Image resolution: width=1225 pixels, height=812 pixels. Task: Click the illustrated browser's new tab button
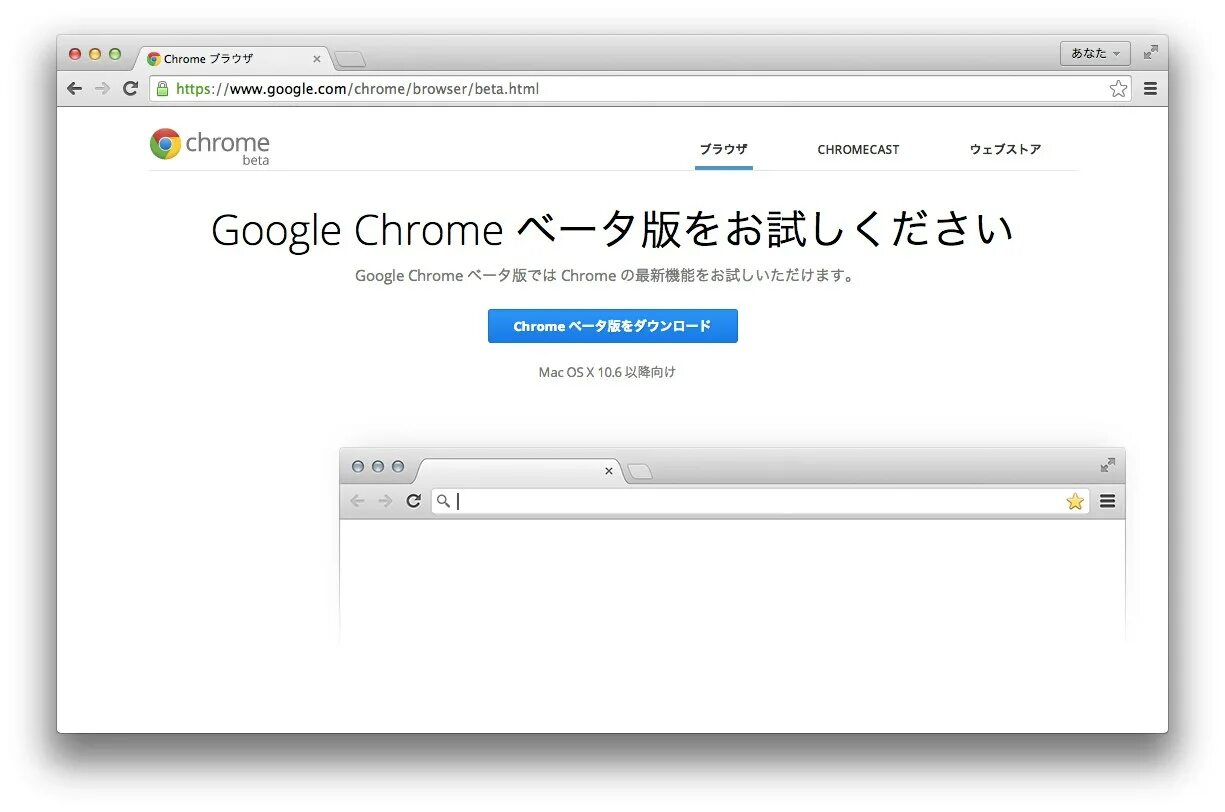pos(640,472)
